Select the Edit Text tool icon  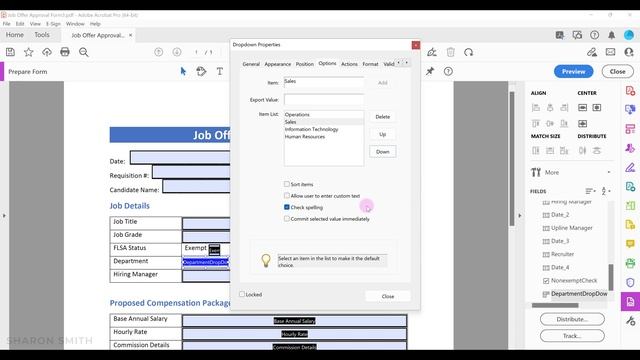201,71
